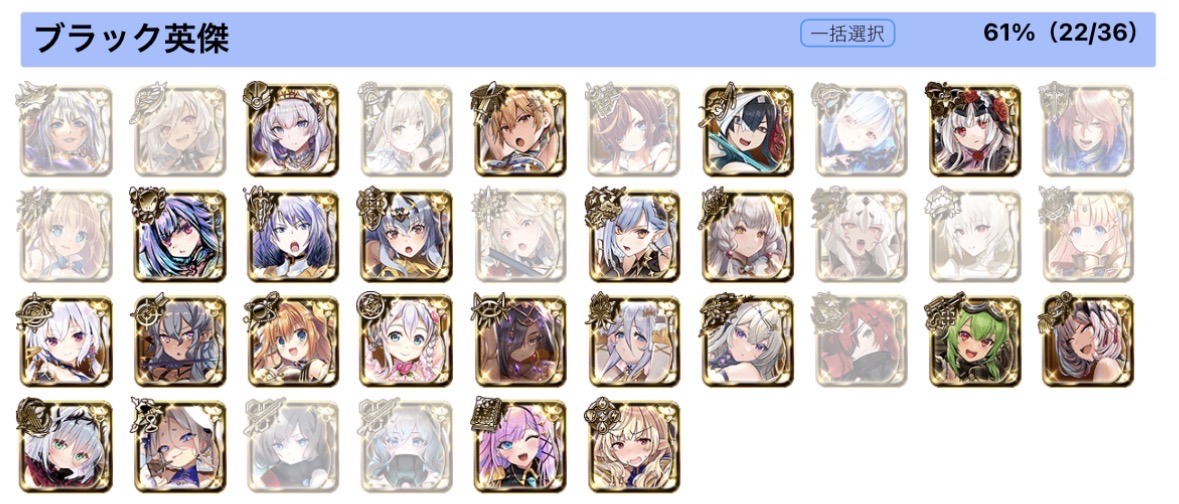Select the blonde blushing character in bottom row
Image resolution: width=1179 pixels, height=504 pixels.
pyautogui.click(x=634, y=446)
